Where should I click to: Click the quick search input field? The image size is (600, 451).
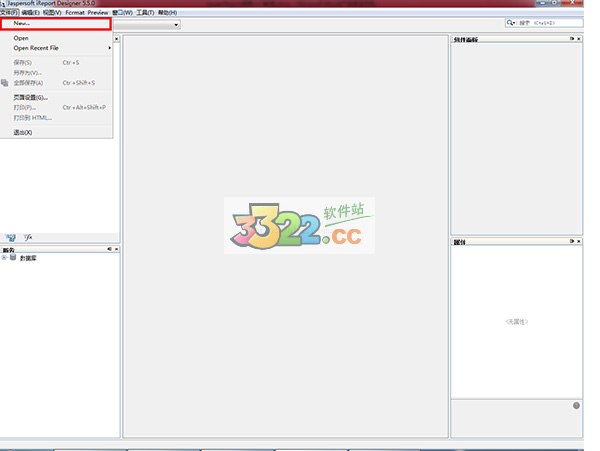coord(550,23)
